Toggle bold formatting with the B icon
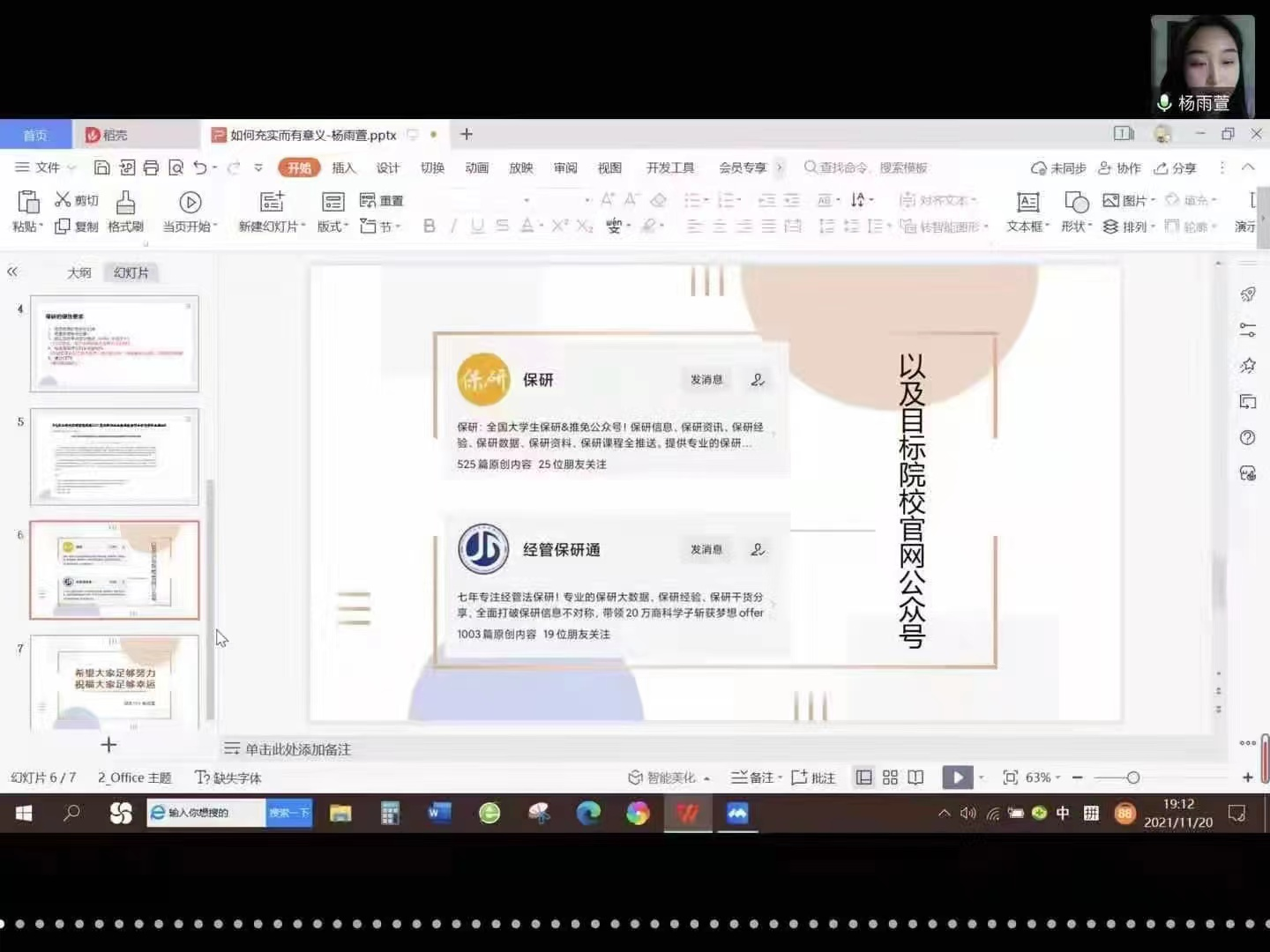The width and height of the screenshot is (1270, 952). 430,227
